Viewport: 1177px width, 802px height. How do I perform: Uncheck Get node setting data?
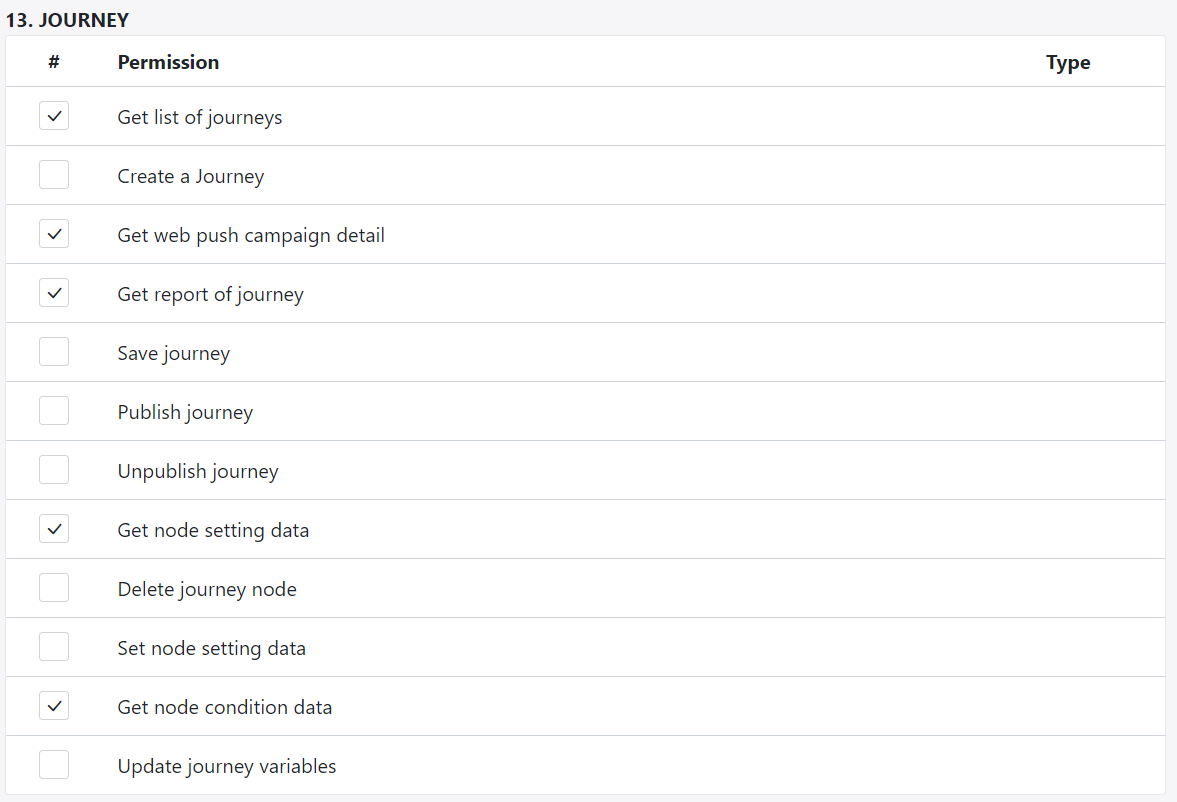(x=54, y=528)
